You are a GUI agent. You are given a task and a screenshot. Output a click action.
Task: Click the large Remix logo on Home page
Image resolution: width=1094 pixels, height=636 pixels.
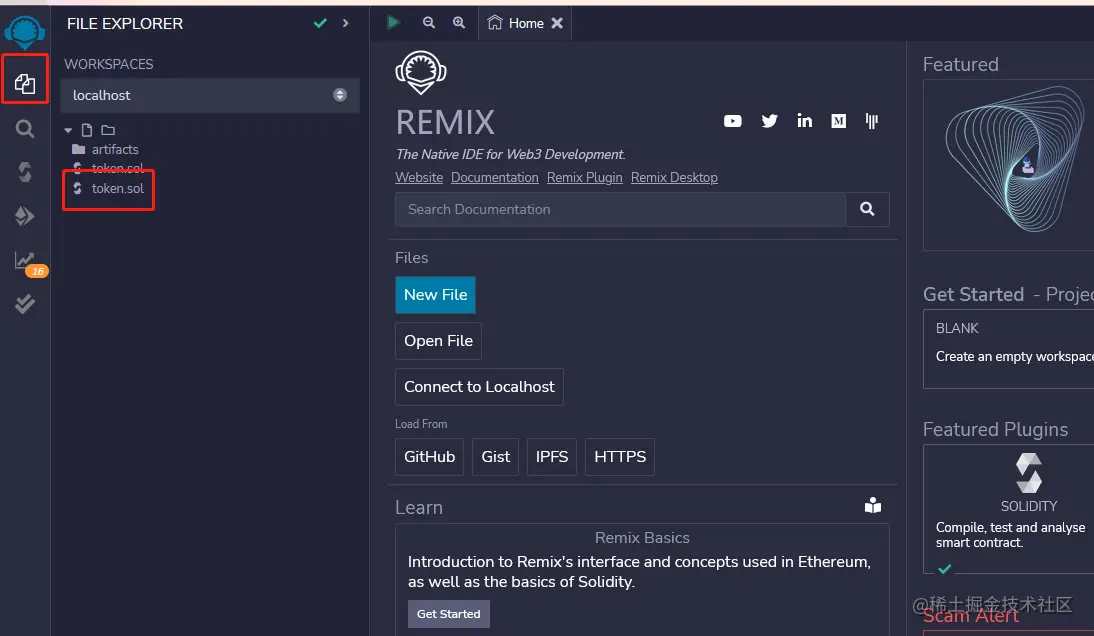click(x=421, y=73)
